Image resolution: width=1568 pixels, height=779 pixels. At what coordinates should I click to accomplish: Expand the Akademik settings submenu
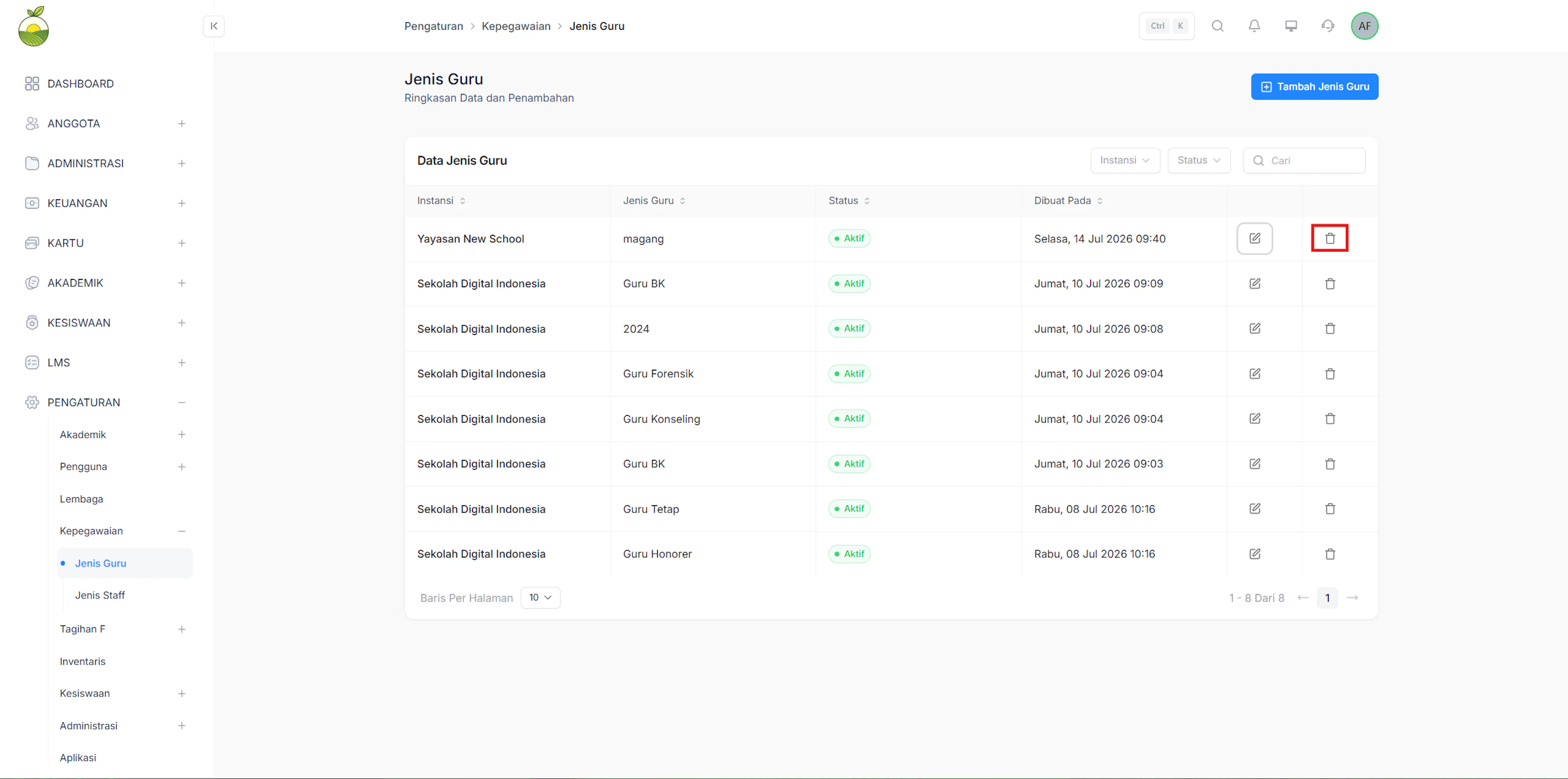[x=181, y=435]
